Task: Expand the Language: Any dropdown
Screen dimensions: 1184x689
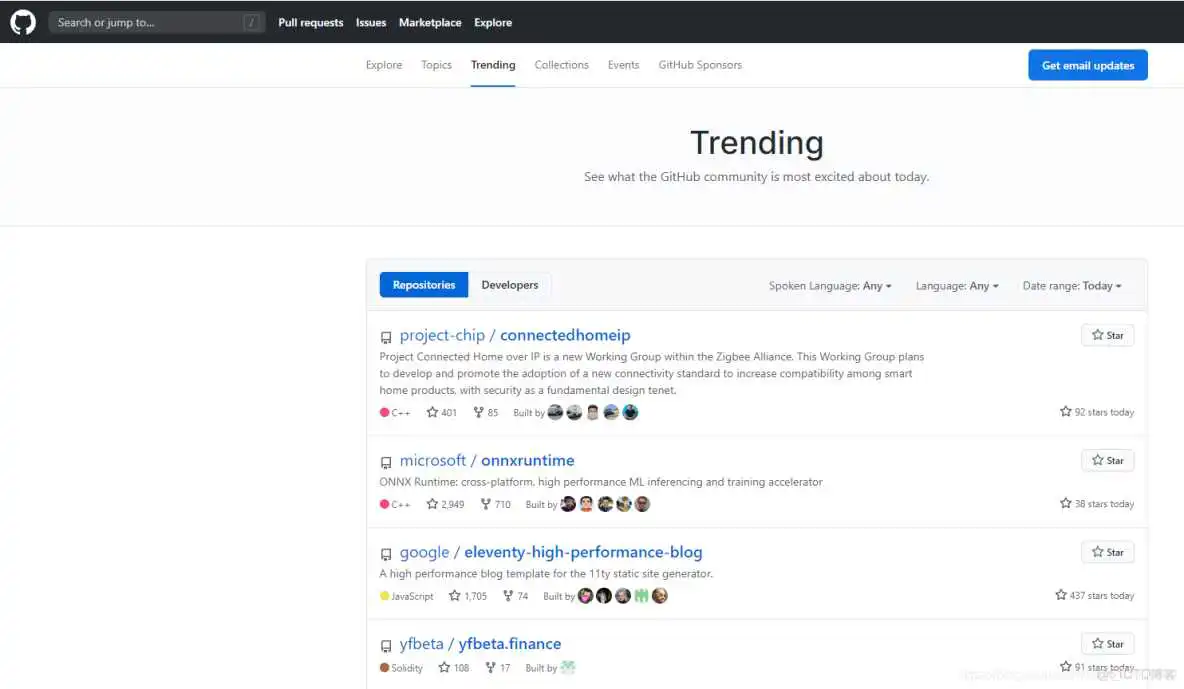Action: coord(957,286)
